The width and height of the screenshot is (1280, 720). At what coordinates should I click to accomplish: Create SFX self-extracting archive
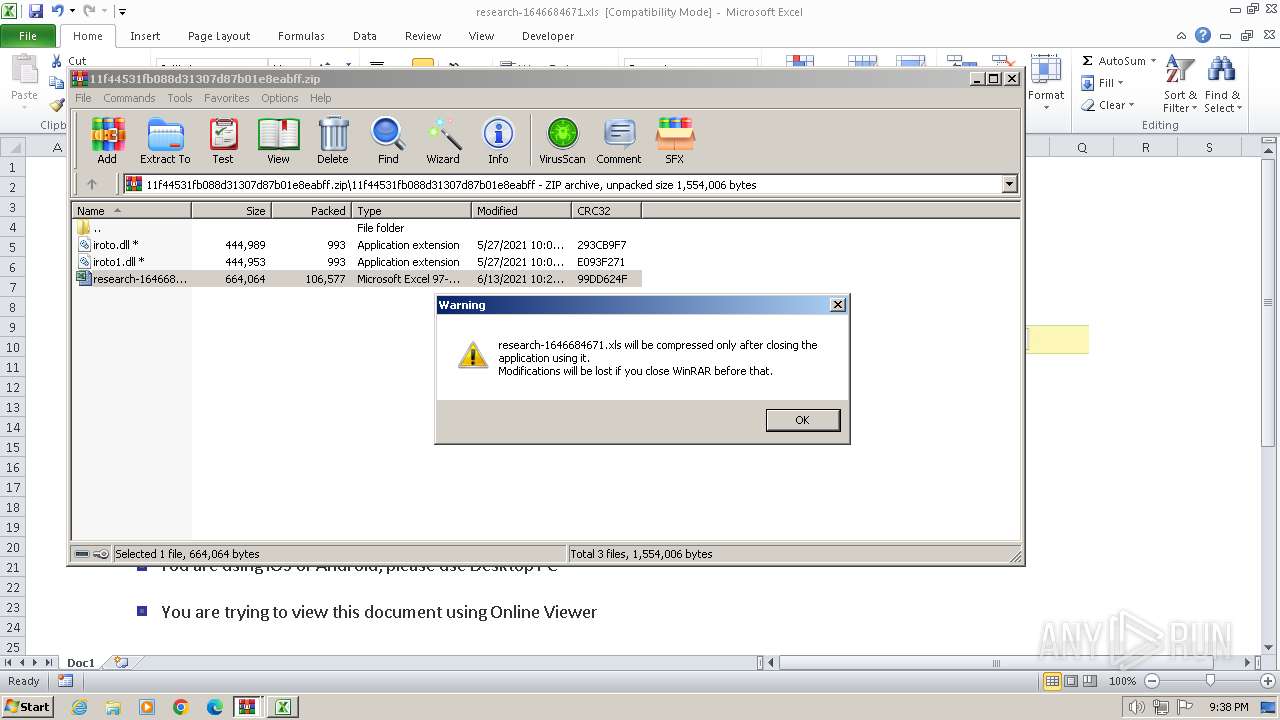(675, 140)
